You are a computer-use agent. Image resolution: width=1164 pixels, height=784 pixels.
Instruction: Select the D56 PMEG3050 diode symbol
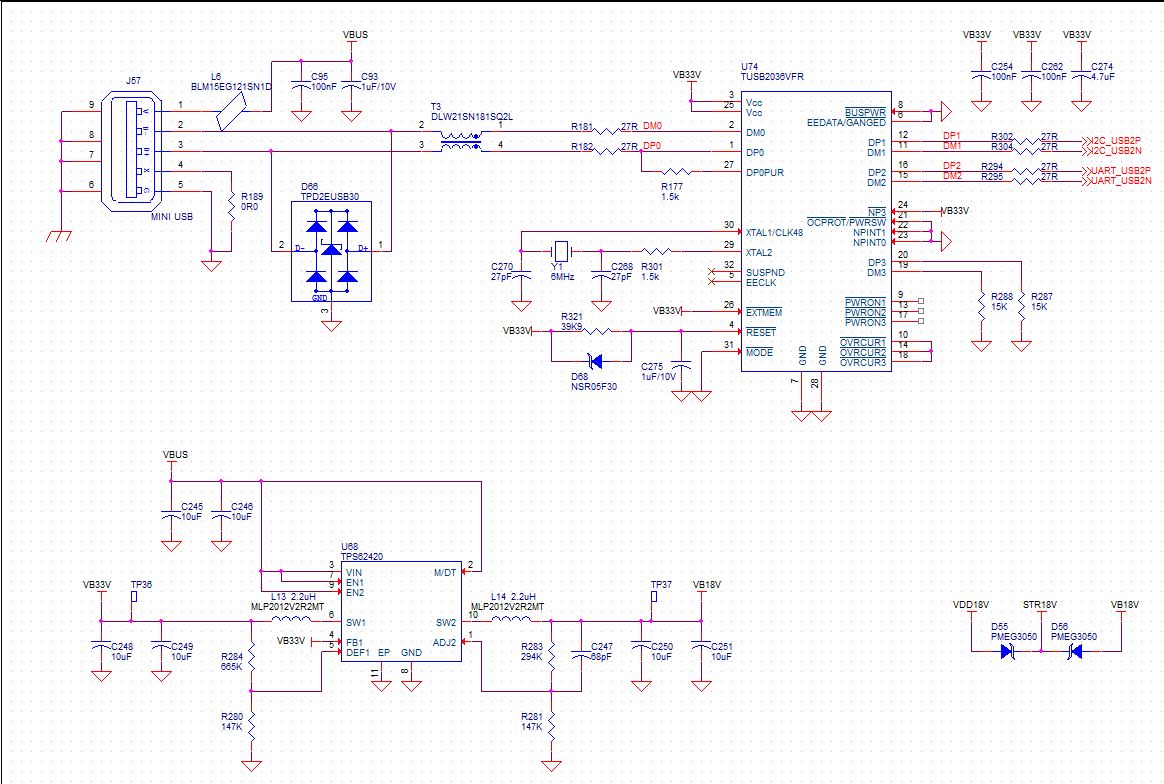click(x=1074, y=652)
